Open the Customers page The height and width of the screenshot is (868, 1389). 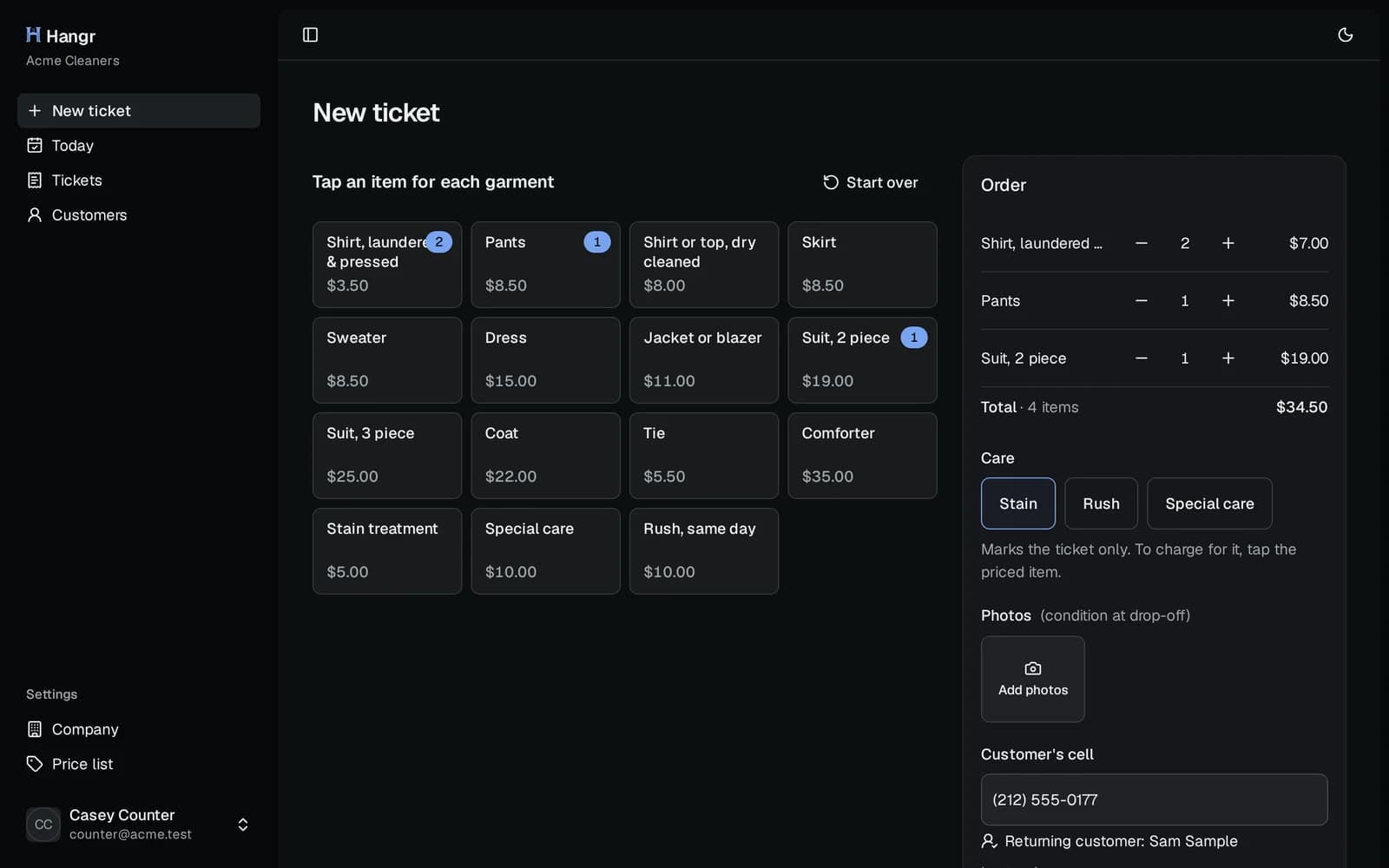click(139, 215)
